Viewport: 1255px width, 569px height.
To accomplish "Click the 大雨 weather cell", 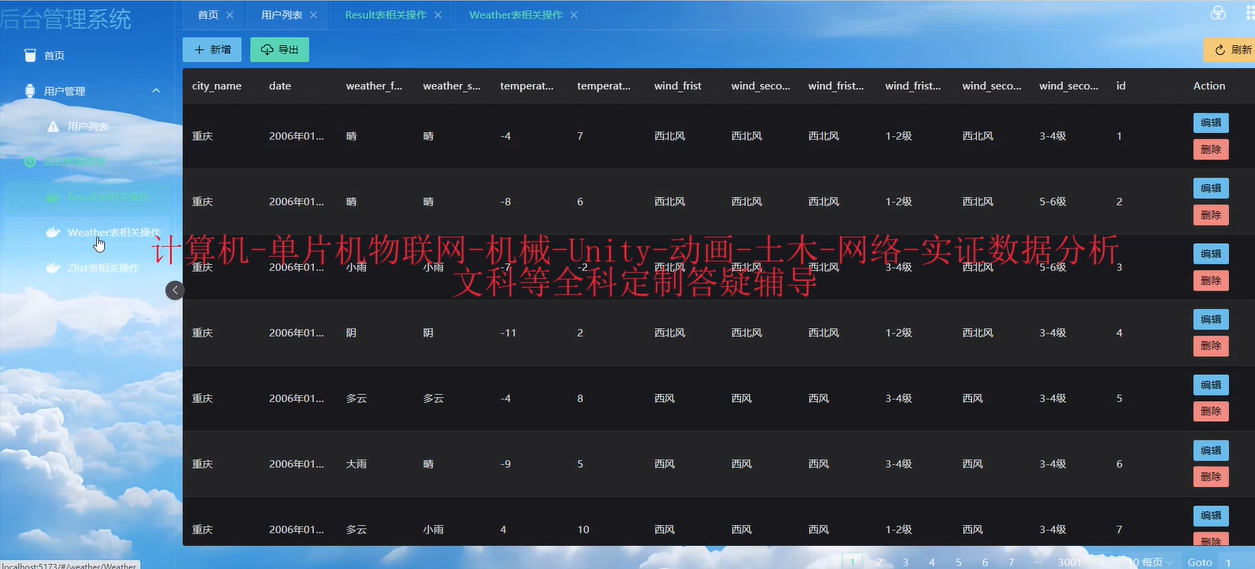I will (x=356, y=464).
